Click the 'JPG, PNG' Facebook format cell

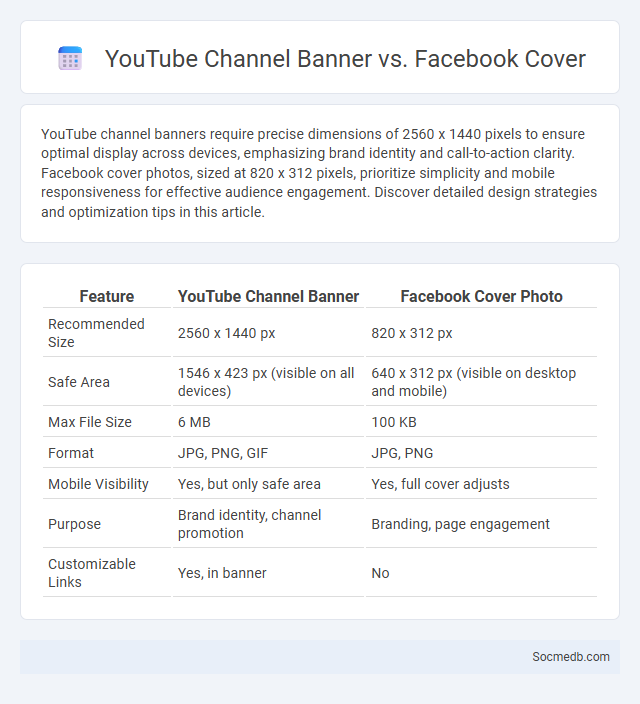[x=481, y=453]
